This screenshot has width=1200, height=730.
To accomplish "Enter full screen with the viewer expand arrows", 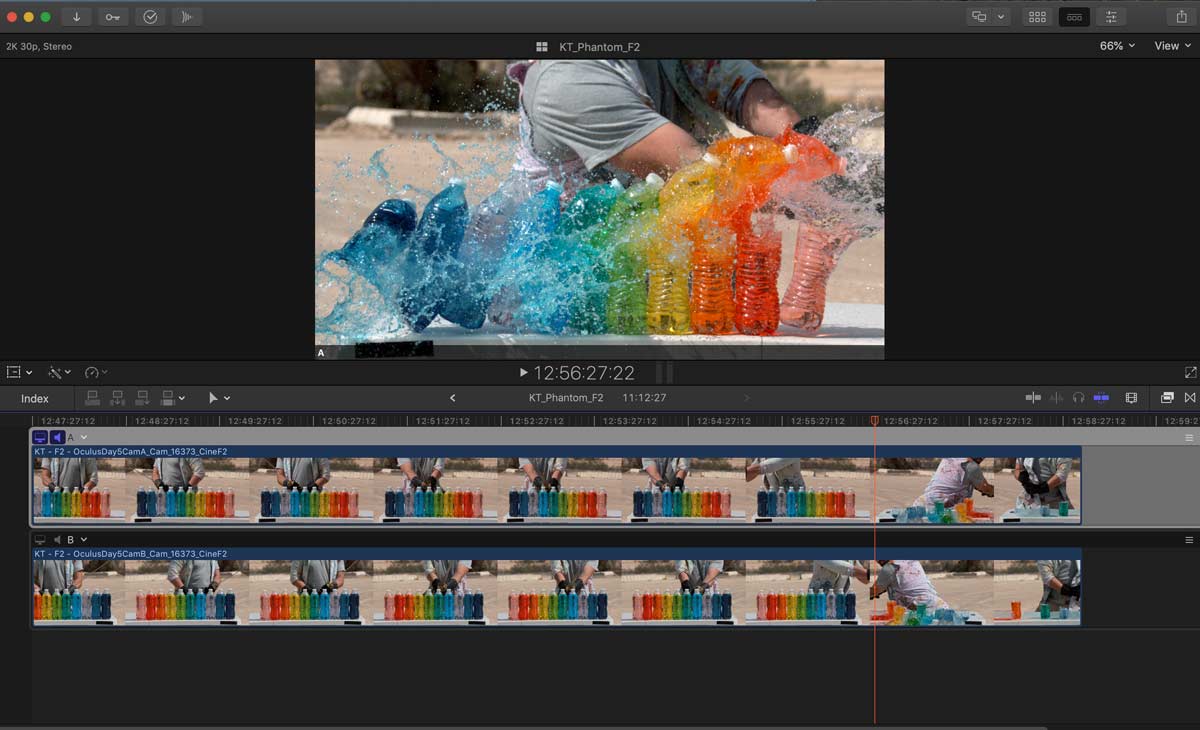I will click(x=1190, y=372).
